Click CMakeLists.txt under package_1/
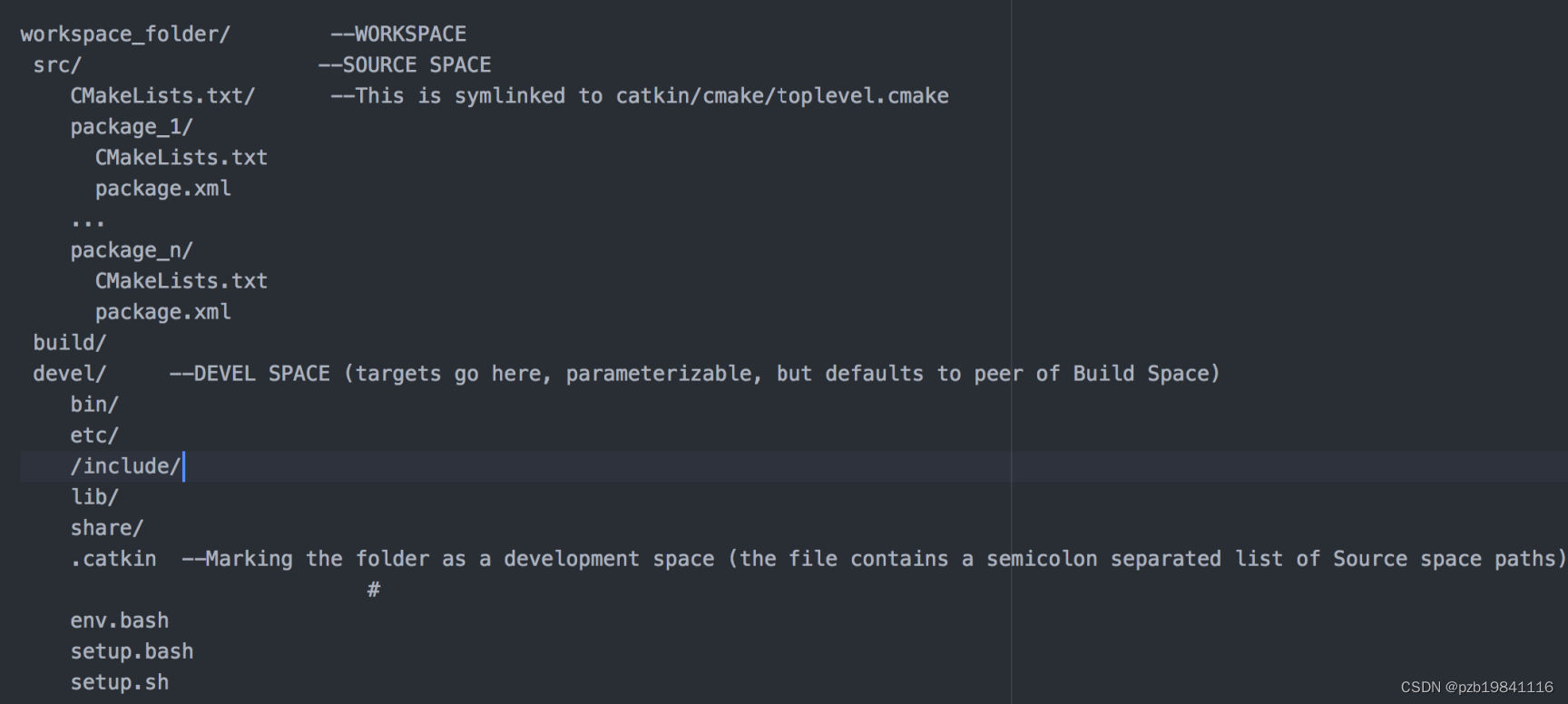Image resolution: width=1568 pixels, height=704 pixels. tap(181, 158)
